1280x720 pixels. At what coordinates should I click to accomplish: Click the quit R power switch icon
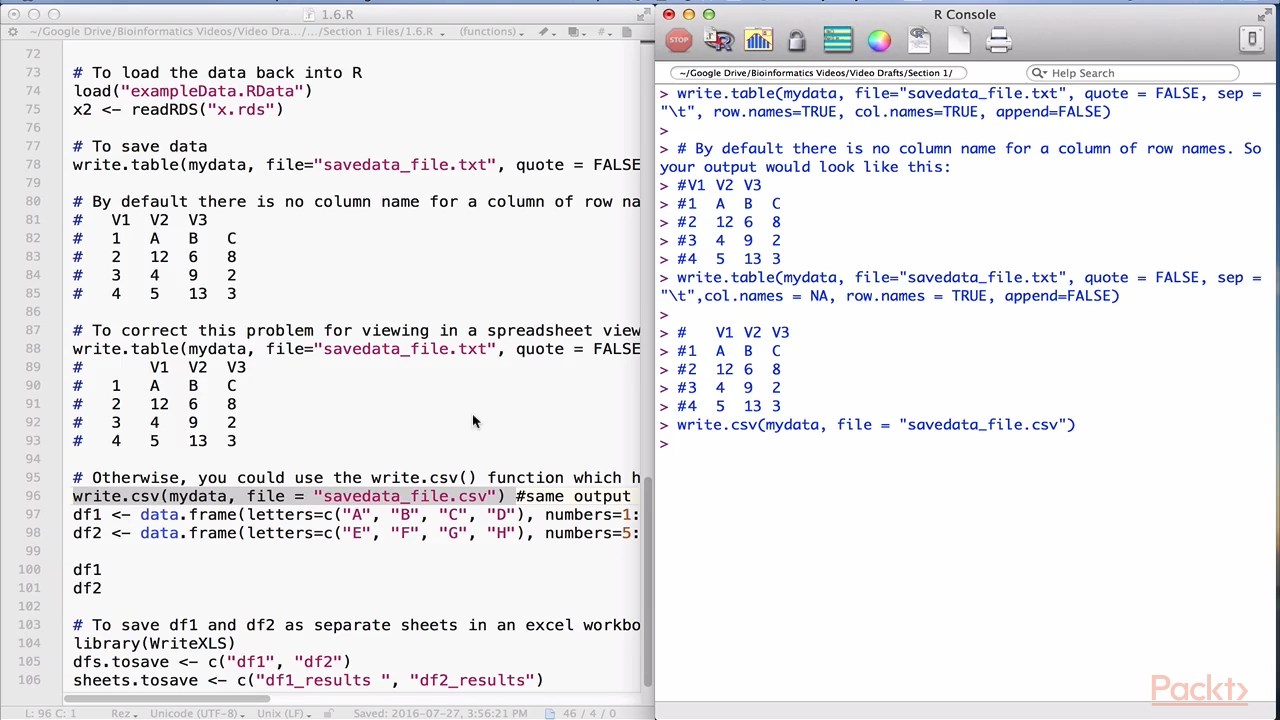(x=1252, y=40)
